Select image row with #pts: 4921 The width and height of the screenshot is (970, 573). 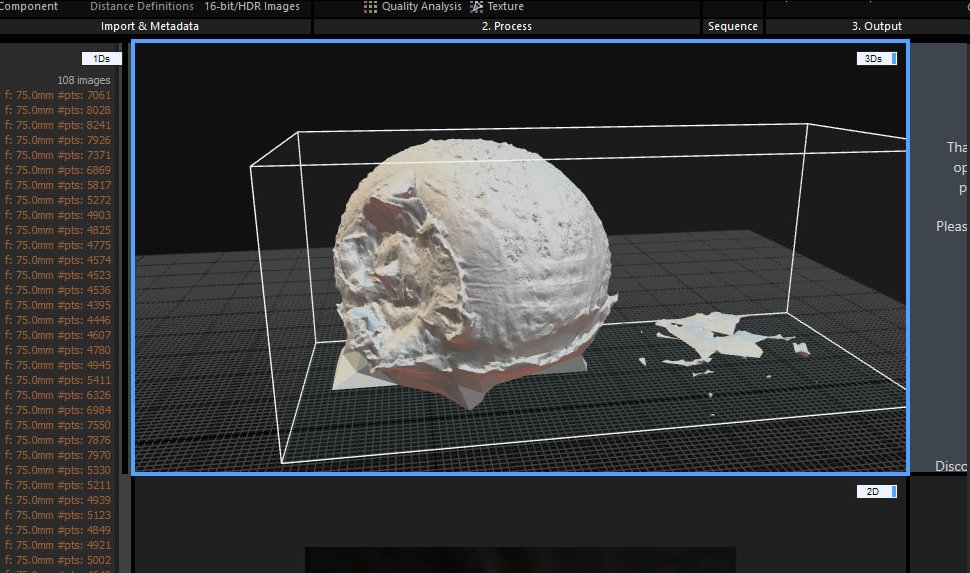point(58,545)
